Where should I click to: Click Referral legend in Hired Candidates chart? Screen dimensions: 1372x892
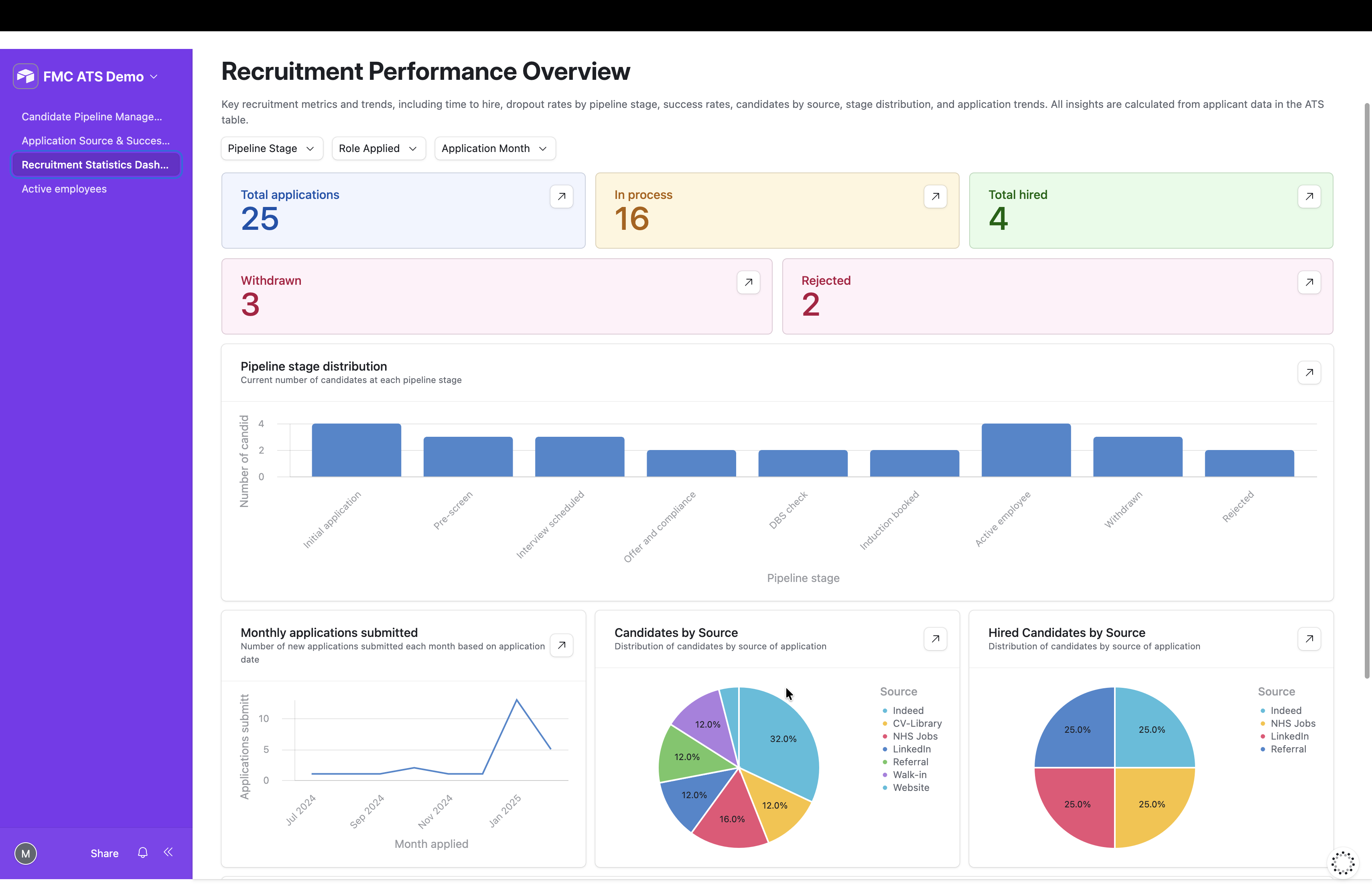(x=1283, y=749)
